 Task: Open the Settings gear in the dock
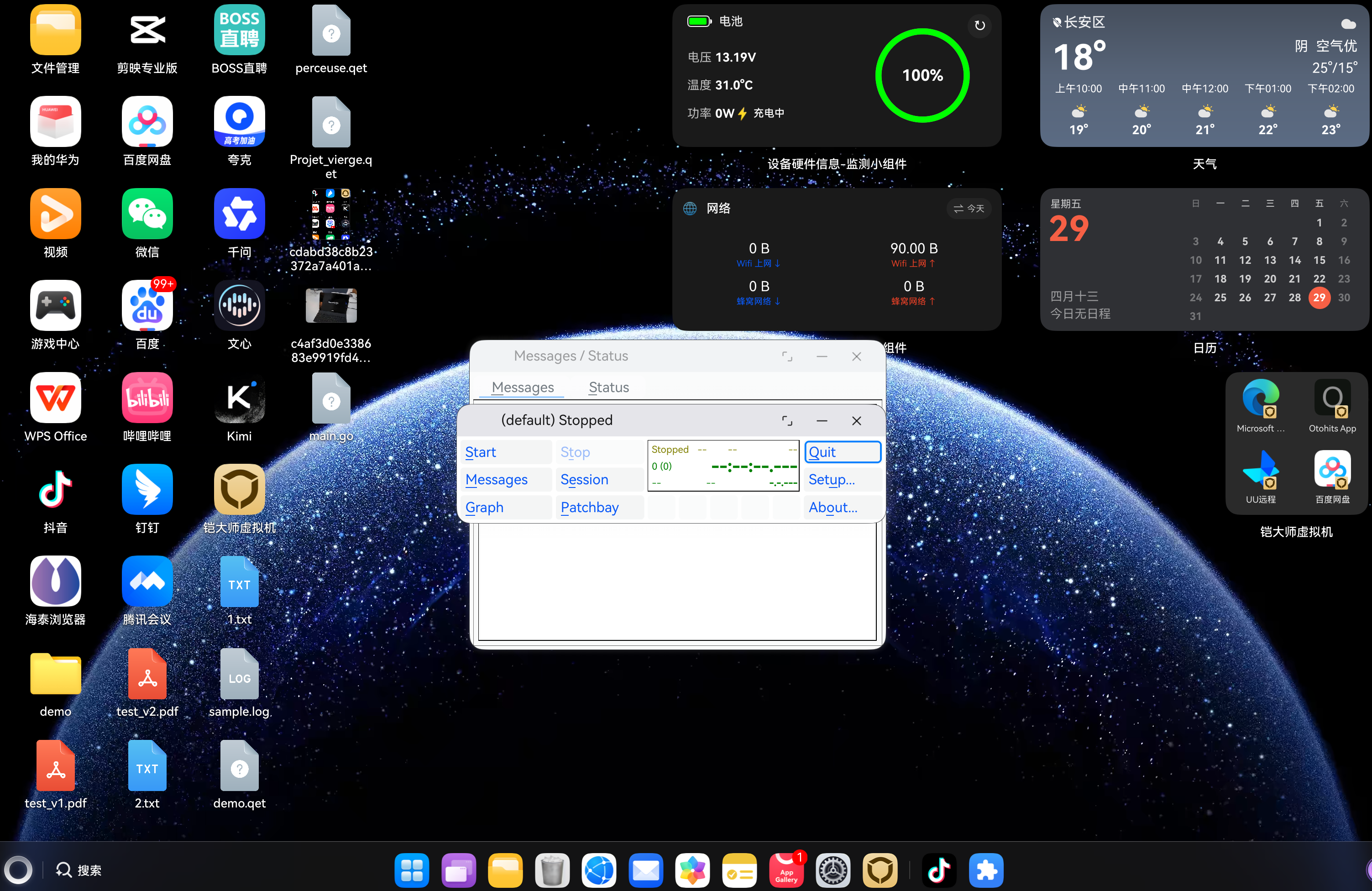pos(833,870)
